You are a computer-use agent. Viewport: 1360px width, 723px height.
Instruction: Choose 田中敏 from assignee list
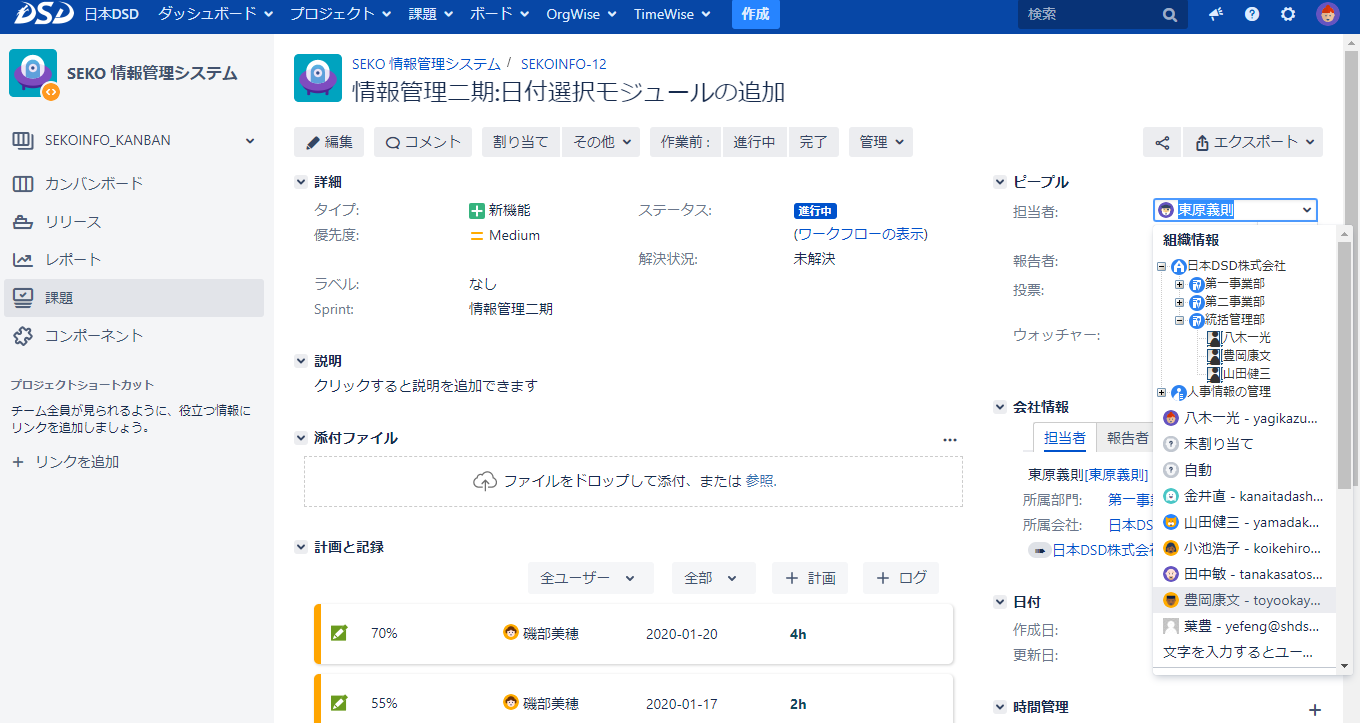[x=1245, y=574]
